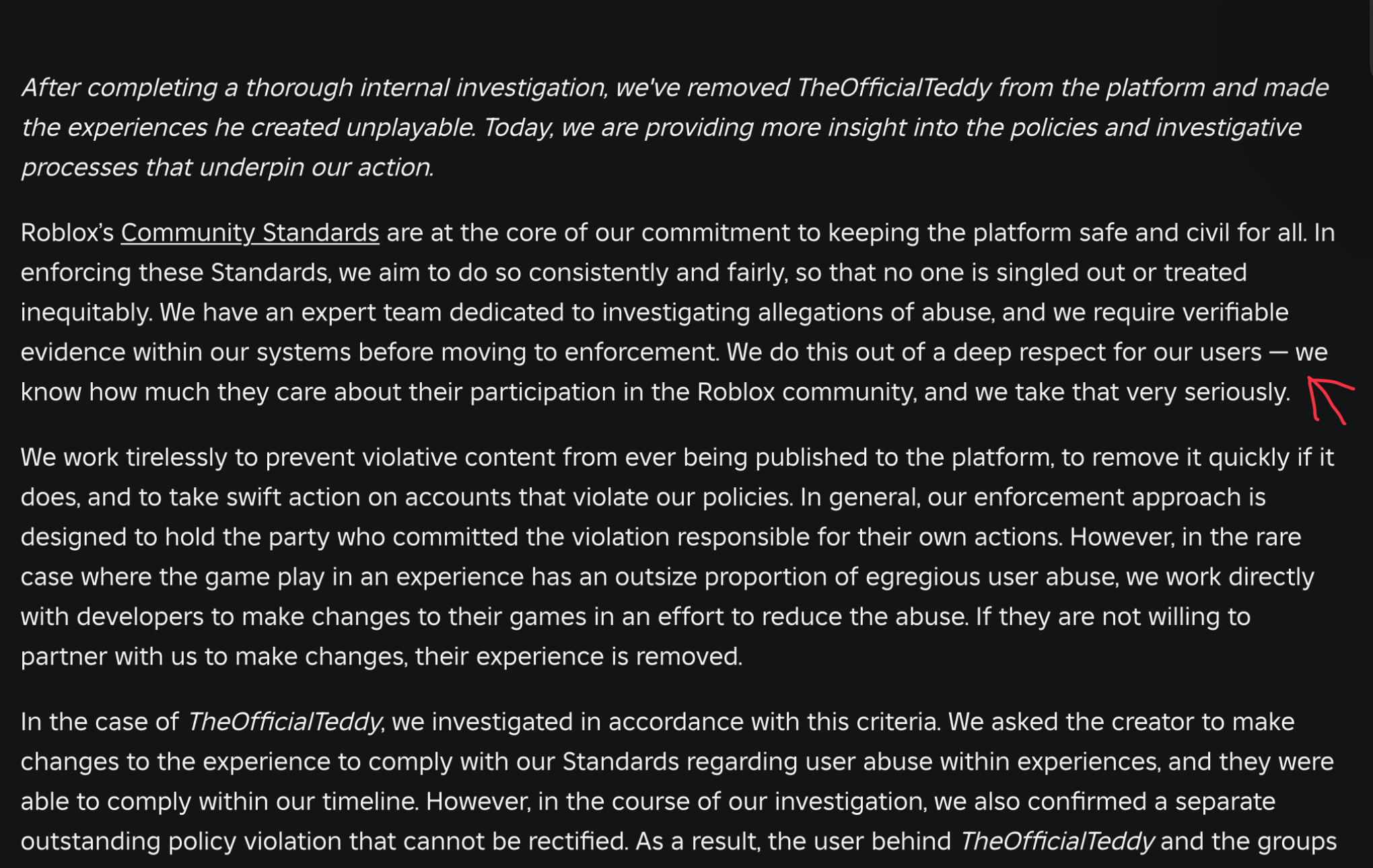Image resolution: width=1373 pixels, height=868 pixels.
Task: Click the scrollbar thumb at the page edge
Action: click(1370, 37)
